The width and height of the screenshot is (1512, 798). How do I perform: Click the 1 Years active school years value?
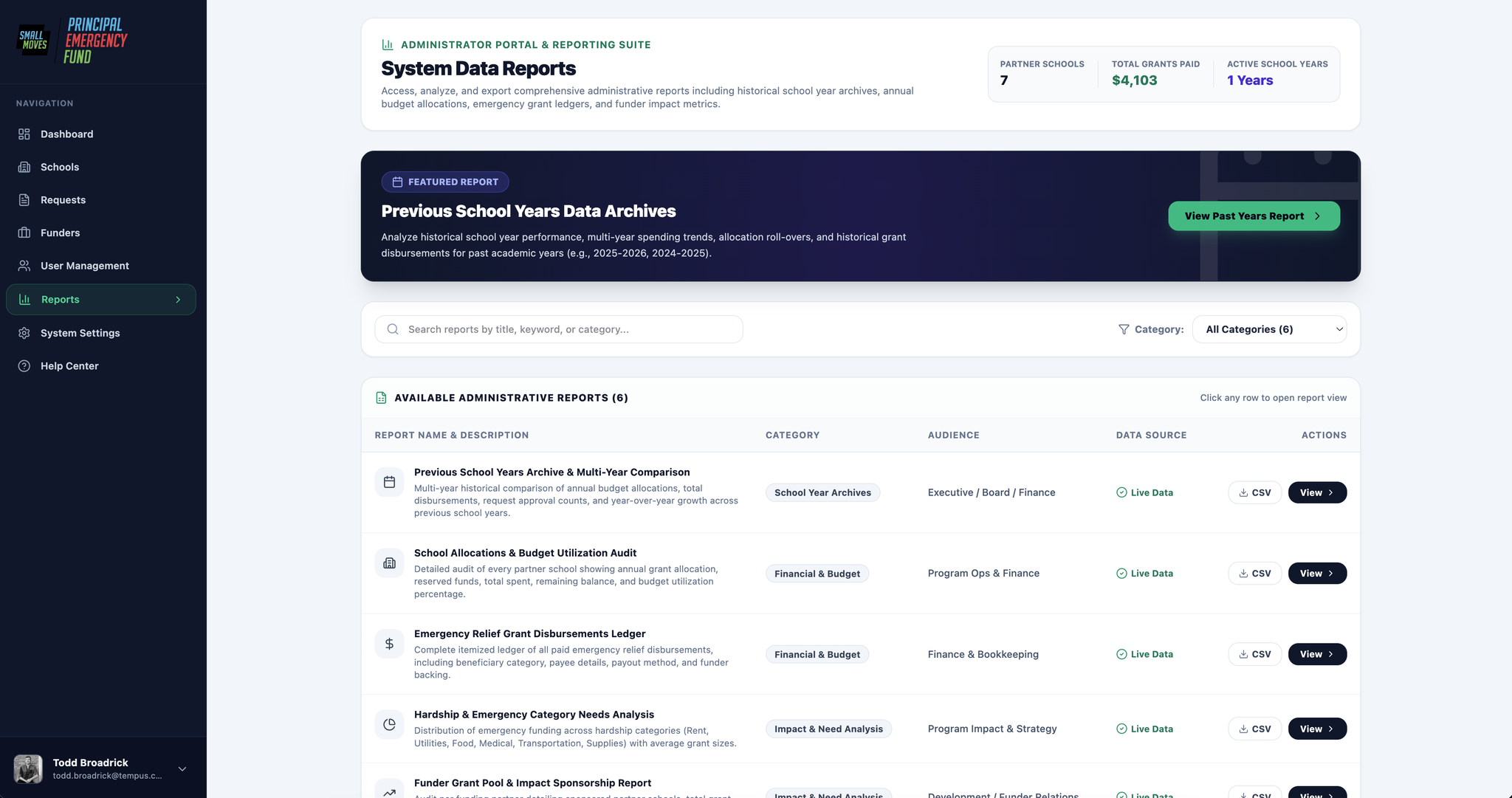click(x=1250, y=80)
